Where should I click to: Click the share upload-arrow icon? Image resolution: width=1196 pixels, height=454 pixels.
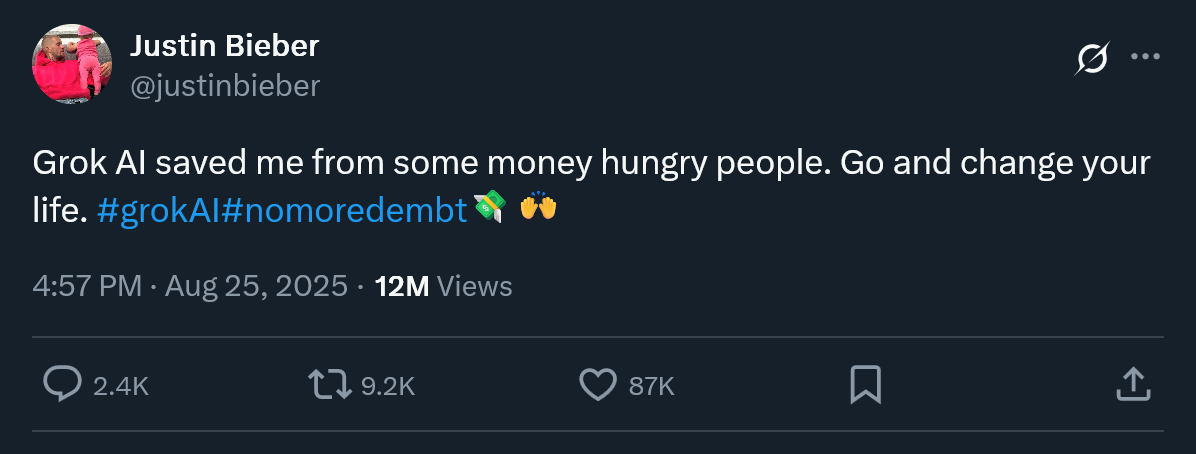tap(1130, 384)
